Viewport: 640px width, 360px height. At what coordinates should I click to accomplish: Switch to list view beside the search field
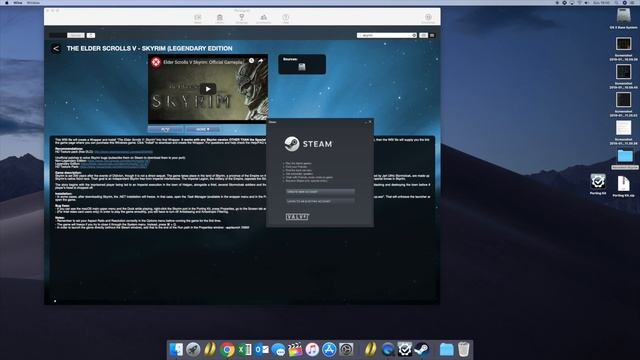(432, 36)
